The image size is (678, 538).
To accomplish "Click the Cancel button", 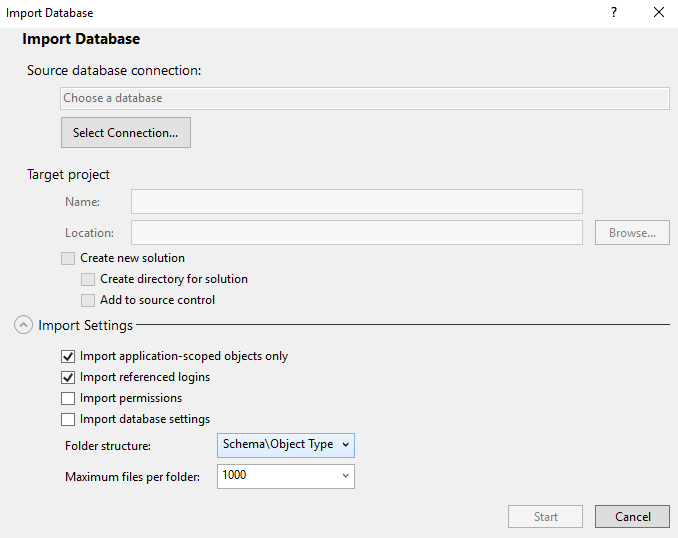I will pyautogui.click(x=632, y=517).
